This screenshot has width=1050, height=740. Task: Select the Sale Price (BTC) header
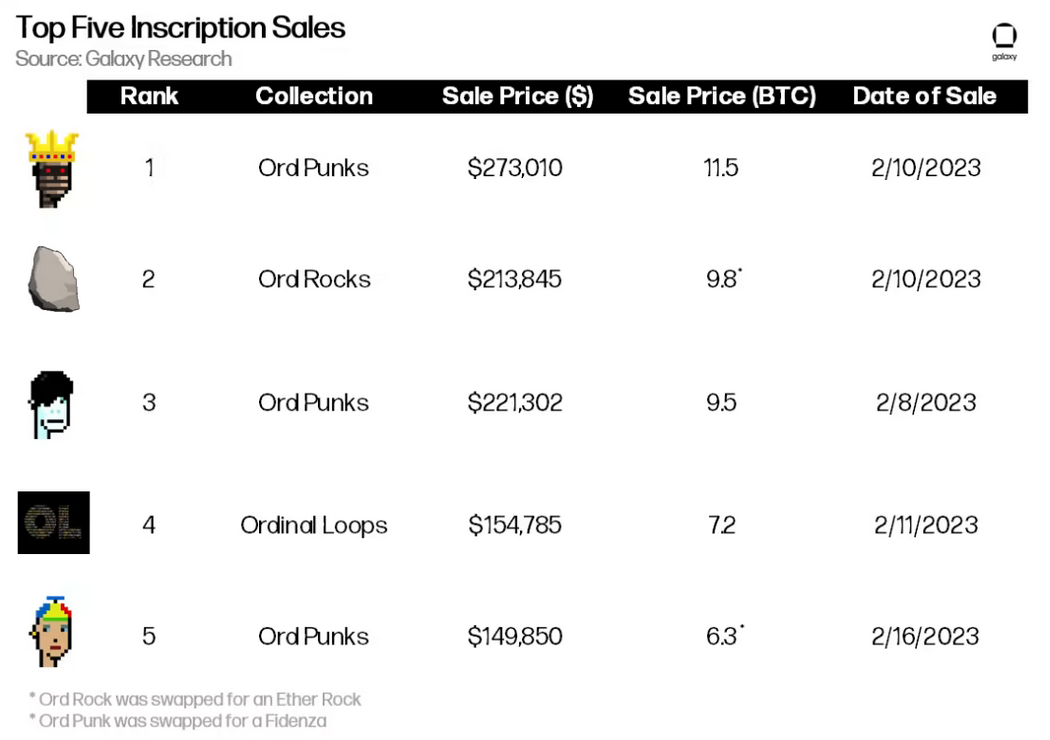point(721,96)
